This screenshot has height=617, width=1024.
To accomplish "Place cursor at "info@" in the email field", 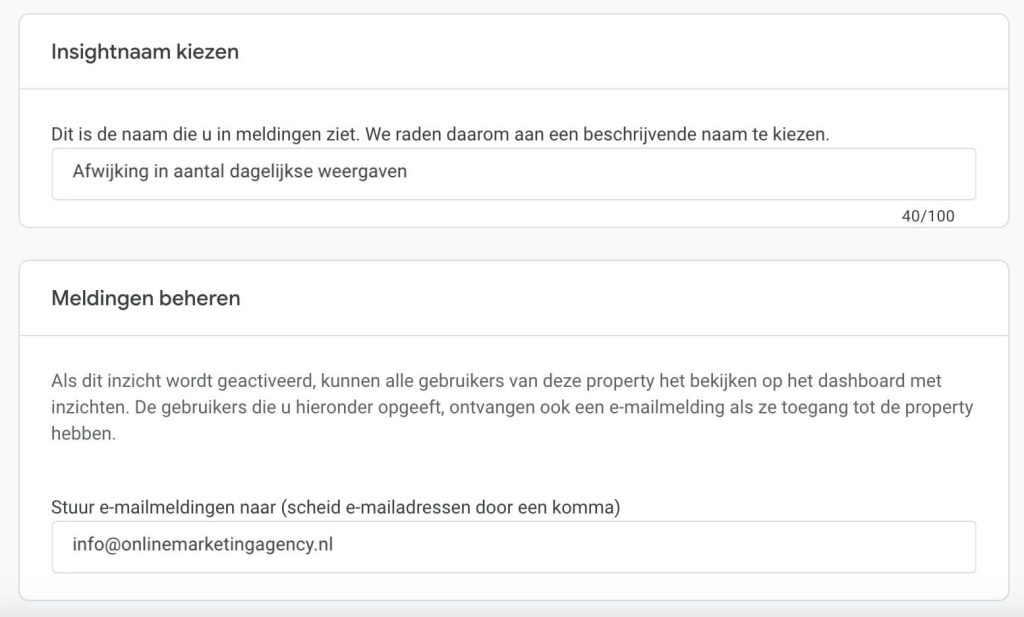I will (97, 545).
